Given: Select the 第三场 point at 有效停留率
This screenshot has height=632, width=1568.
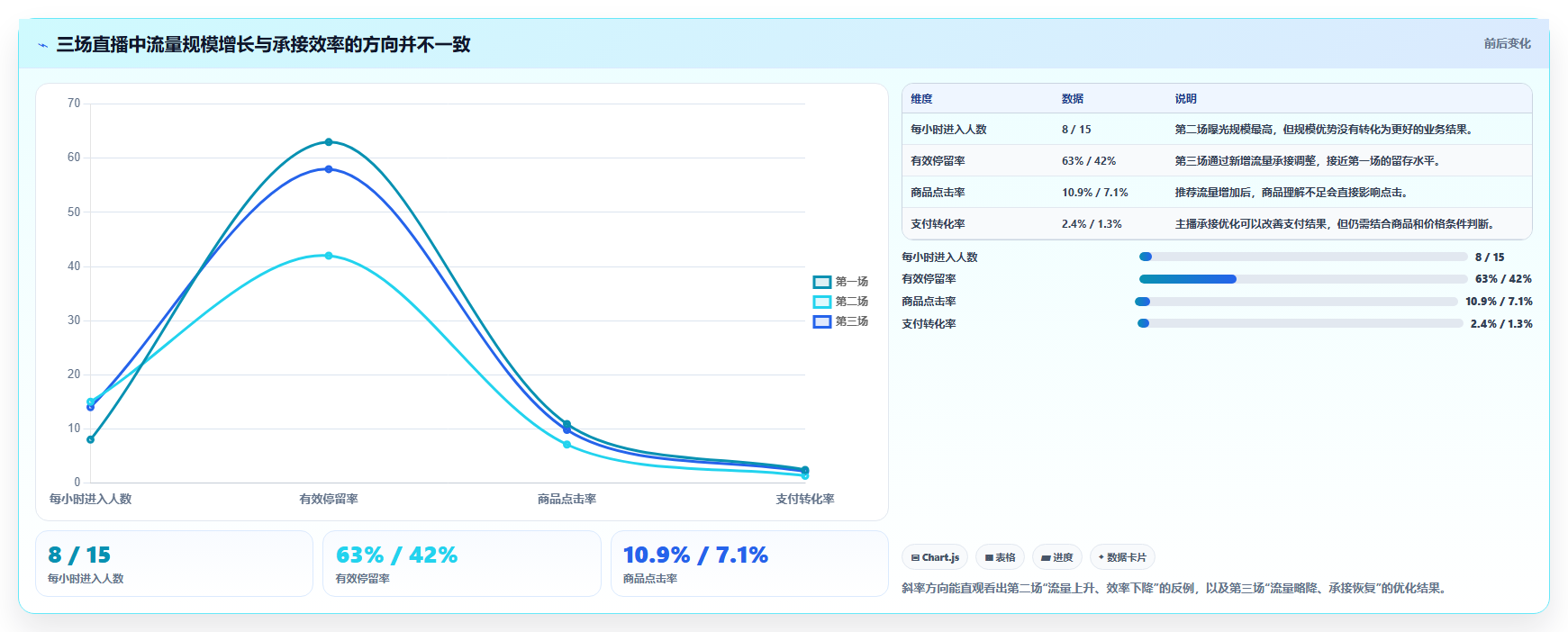Looking at the screenshot, I should [x=329, y=169].
